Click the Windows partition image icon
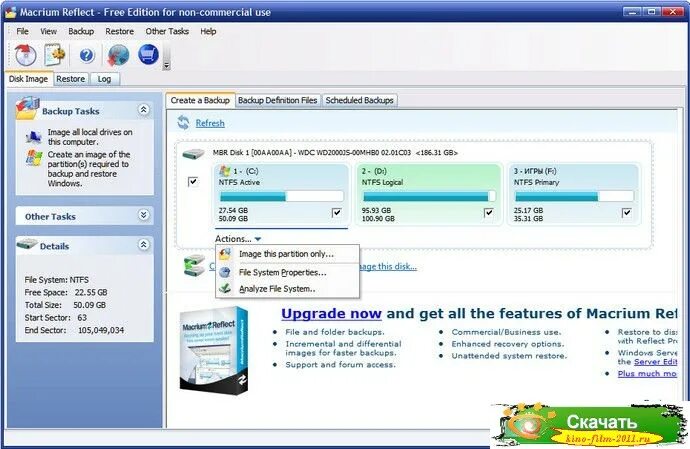This screenshot has height=449, width=690. [x=34, y=158]
